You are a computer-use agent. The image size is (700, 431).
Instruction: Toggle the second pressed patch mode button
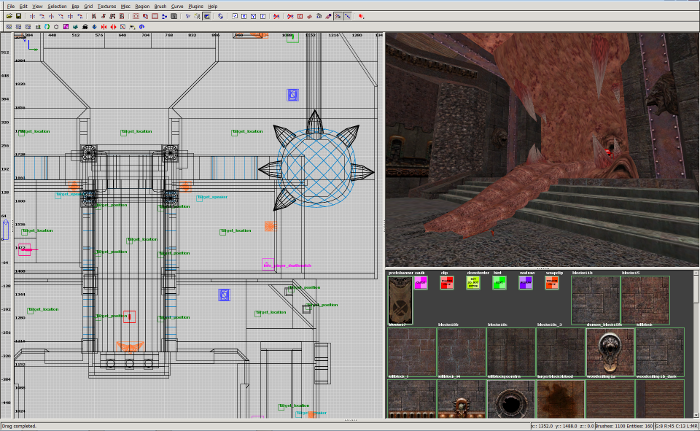[347, 16]
